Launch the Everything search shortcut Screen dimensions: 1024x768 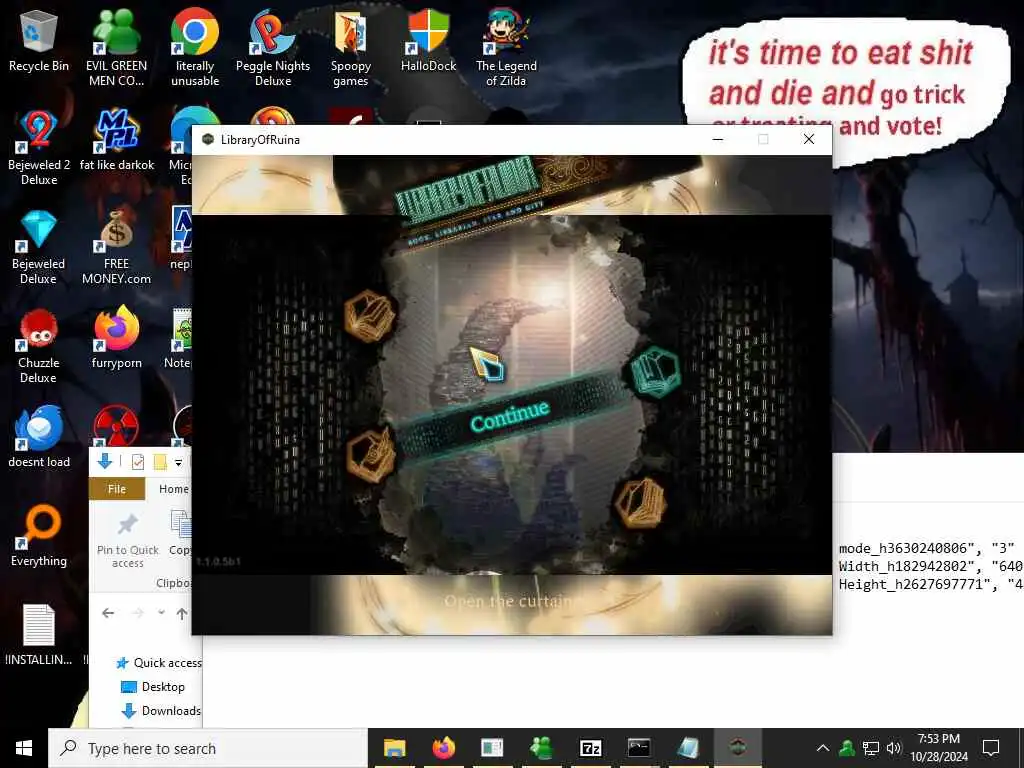coord(39,536)
